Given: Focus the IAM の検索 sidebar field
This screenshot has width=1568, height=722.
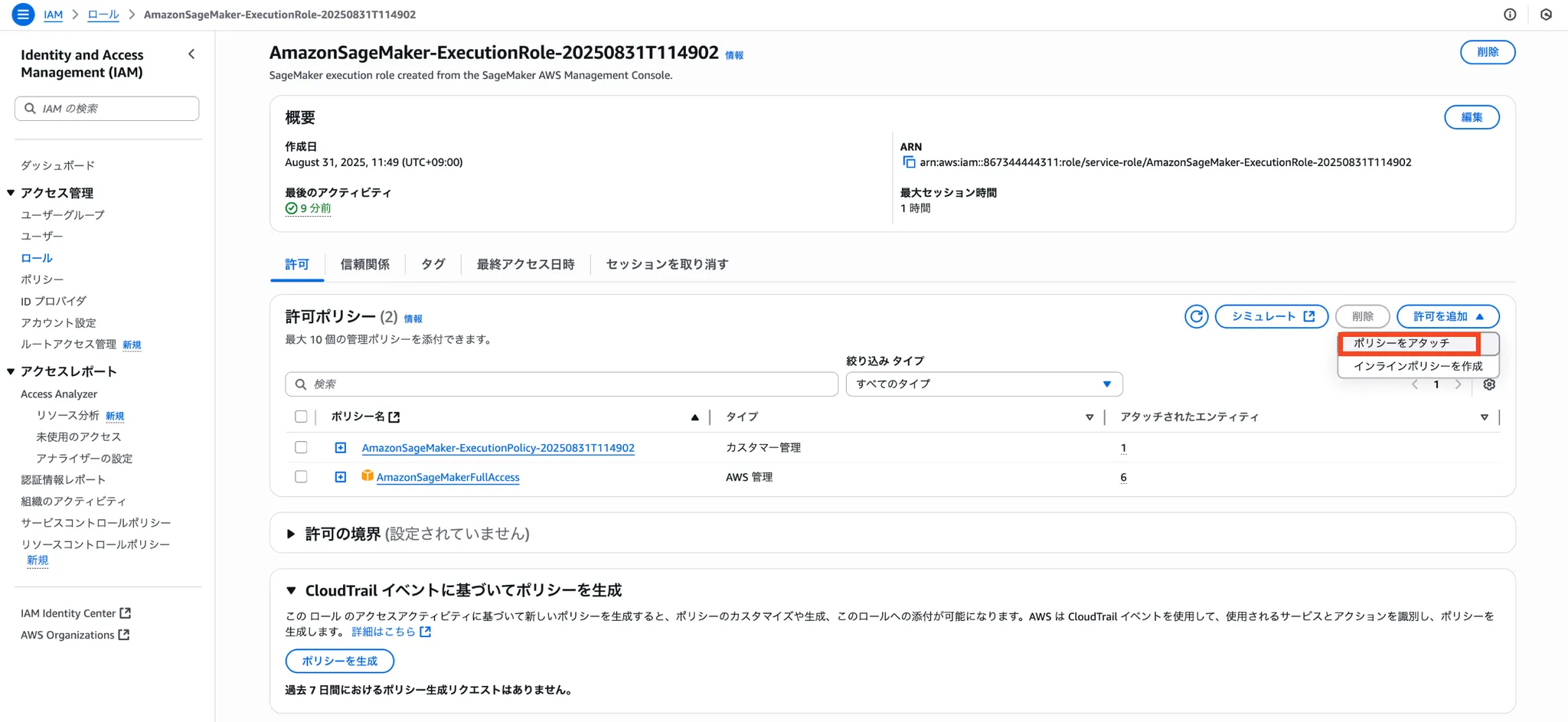Looking at the screenshot, I should [106, 109].
